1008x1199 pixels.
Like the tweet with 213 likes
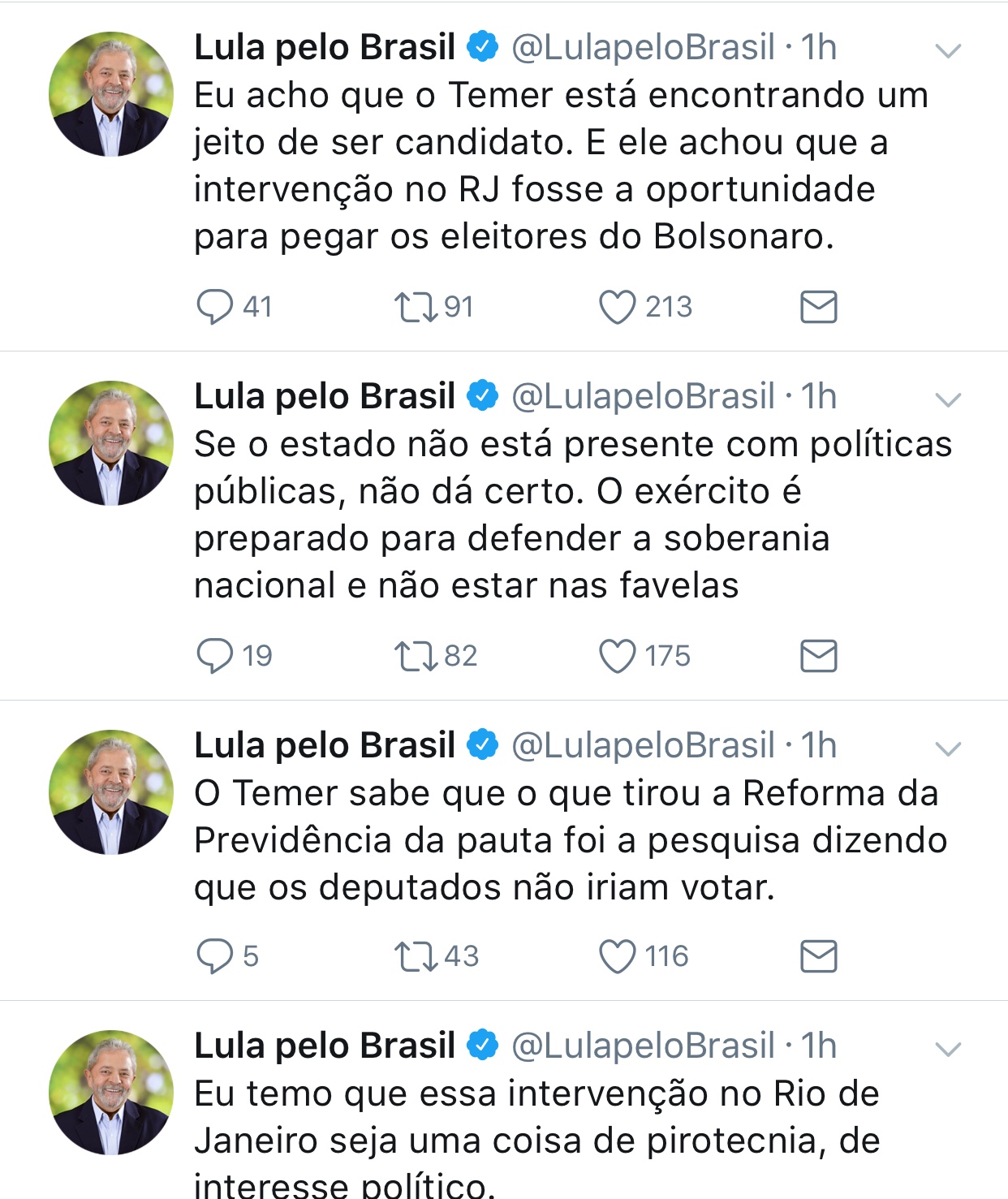(x=617, y=308)
